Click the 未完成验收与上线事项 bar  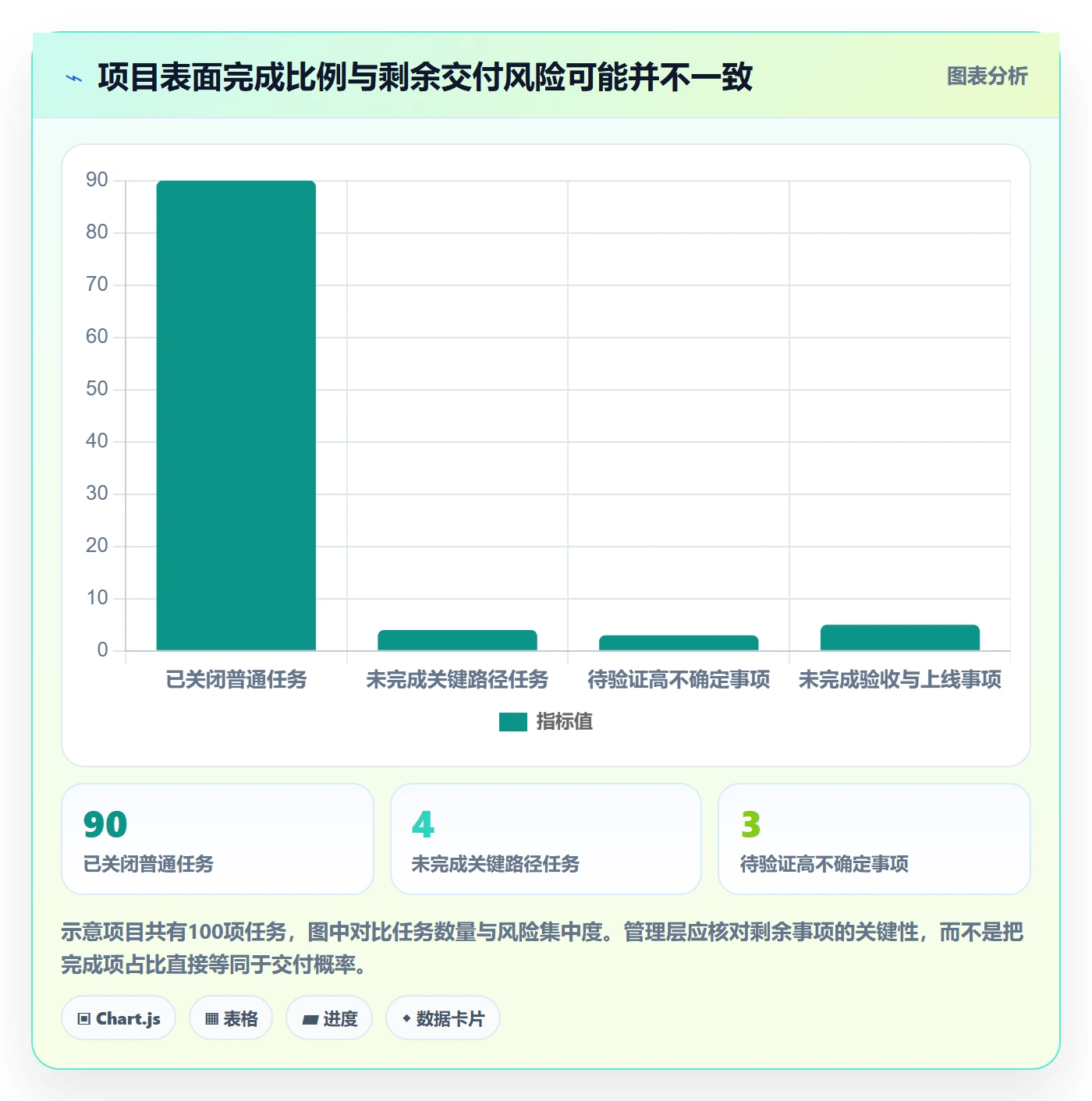pyautogui.click(x=900, y=638)
